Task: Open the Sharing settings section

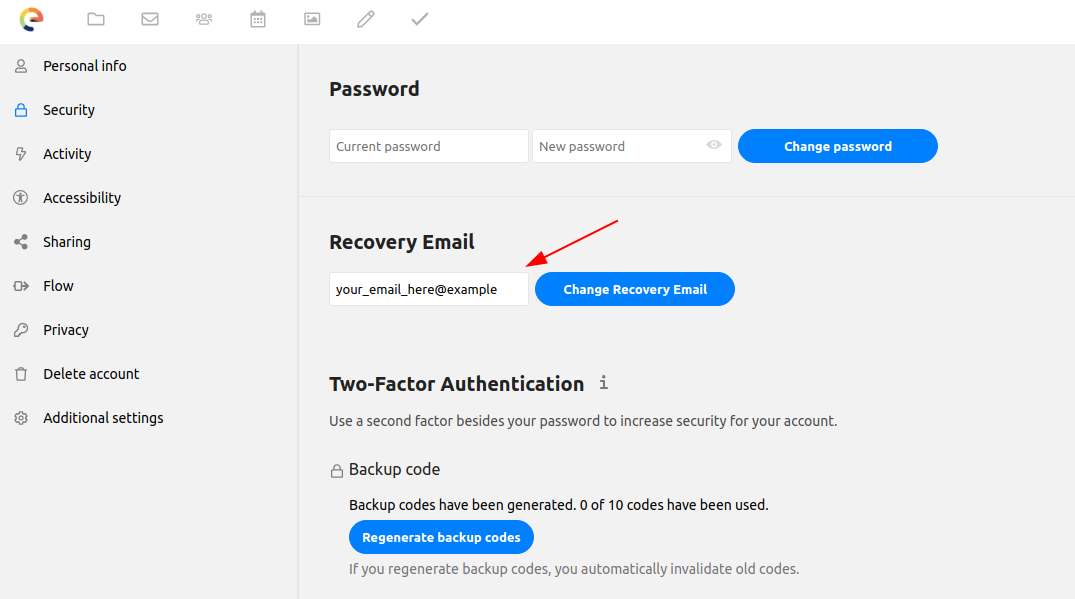Action: [67, 241]
